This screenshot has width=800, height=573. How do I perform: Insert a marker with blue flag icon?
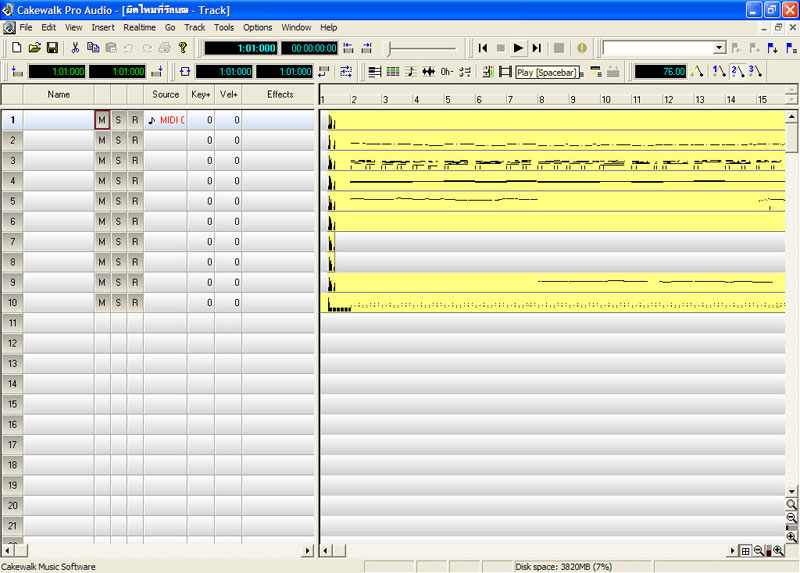pyautogui.click(x=772, y=48)
